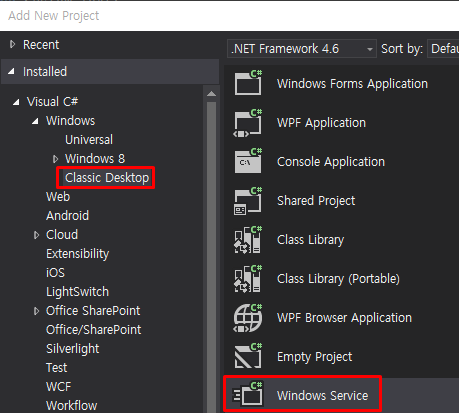Select the Installed category
The height and width of the screenshot is (413, 459).
click(x=45, y=71)
